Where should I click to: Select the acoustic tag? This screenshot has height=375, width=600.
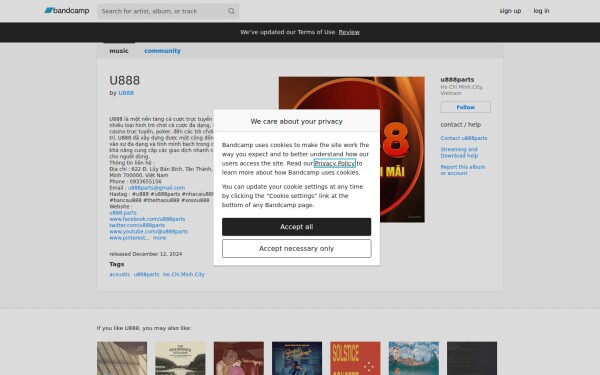(x=120, y=274)
